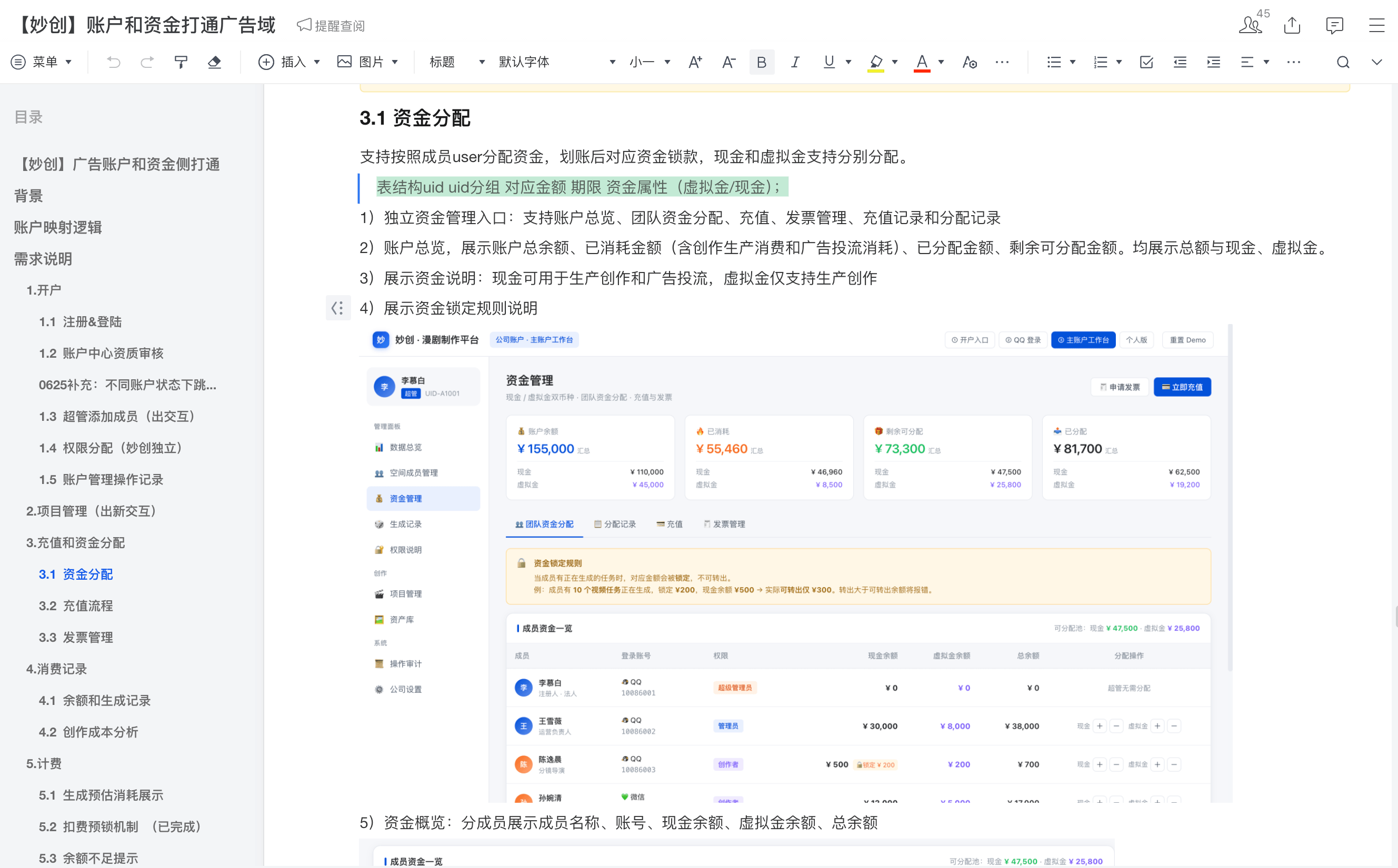Open the 默认字体 font dropdown
1398x868 pixels.
(x=556, y=62)
